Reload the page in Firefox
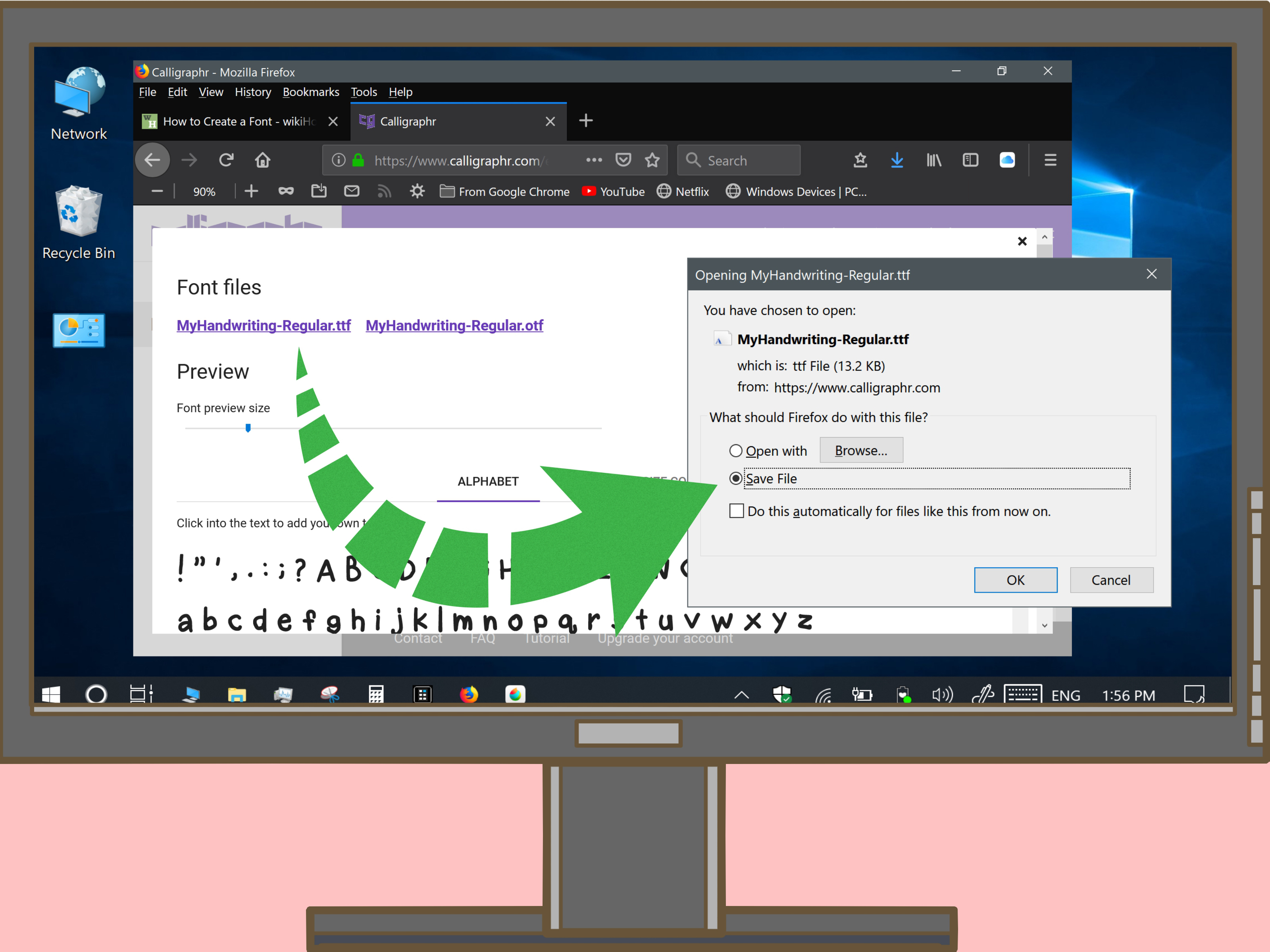 [x=226, y=160]
